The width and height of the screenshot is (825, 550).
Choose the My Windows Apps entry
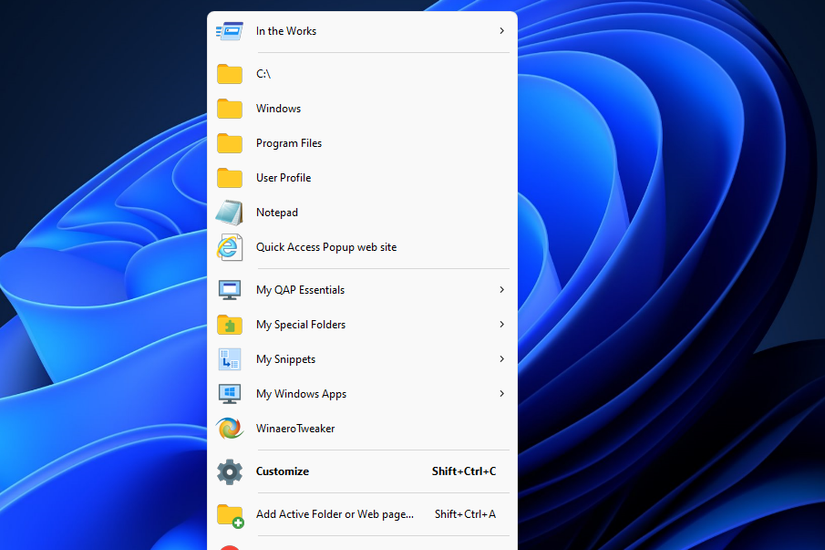point(362,394)
